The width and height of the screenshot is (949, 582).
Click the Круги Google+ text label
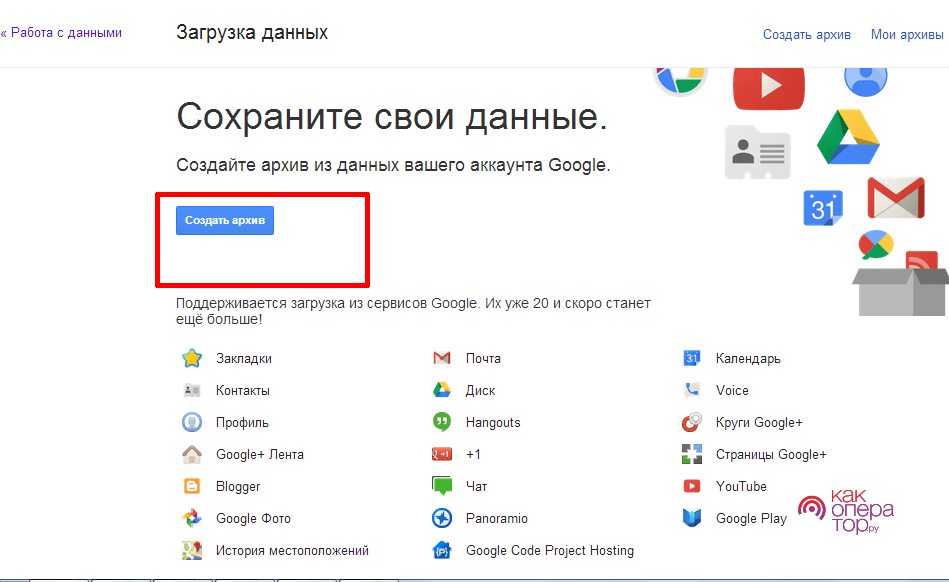click(x=759, y=422)
